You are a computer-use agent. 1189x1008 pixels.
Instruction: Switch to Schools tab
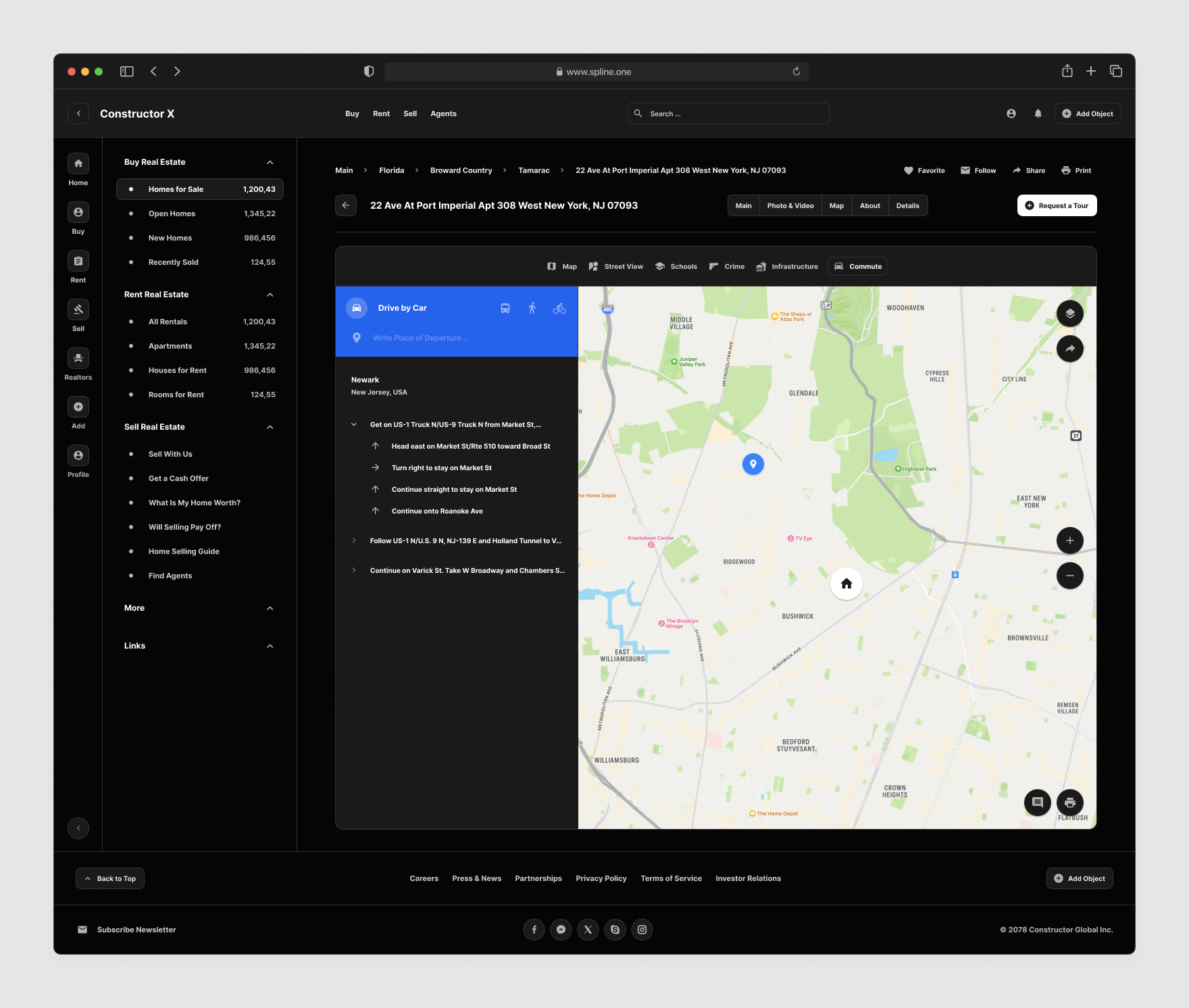(676, 266)
